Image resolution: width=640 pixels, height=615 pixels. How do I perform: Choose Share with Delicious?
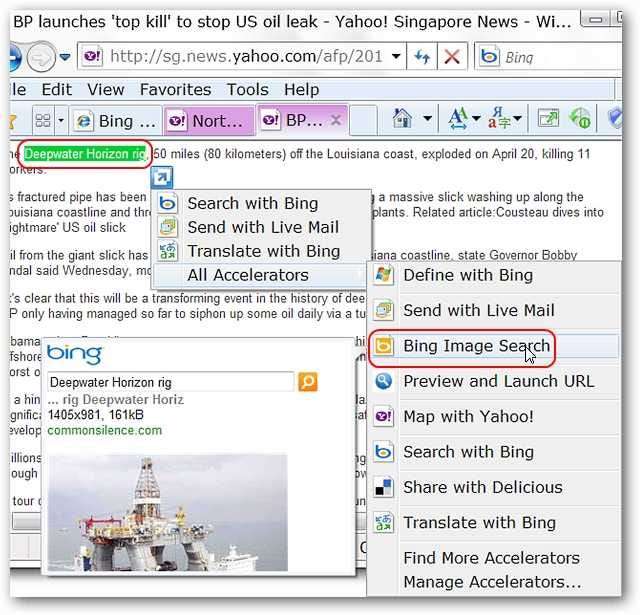pyautogui.click(x=493, y=487)
